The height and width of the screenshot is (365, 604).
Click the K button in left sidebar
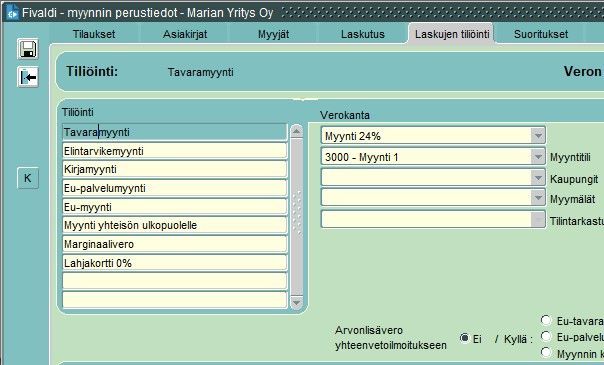(x=28, y=178)
